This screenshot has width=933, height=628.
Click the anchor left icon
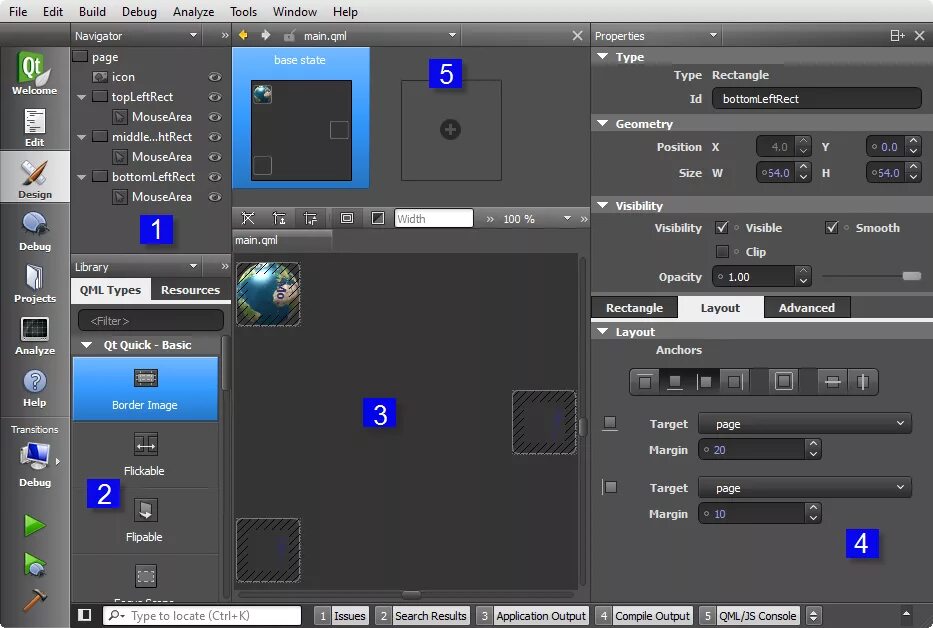point(704,381)
